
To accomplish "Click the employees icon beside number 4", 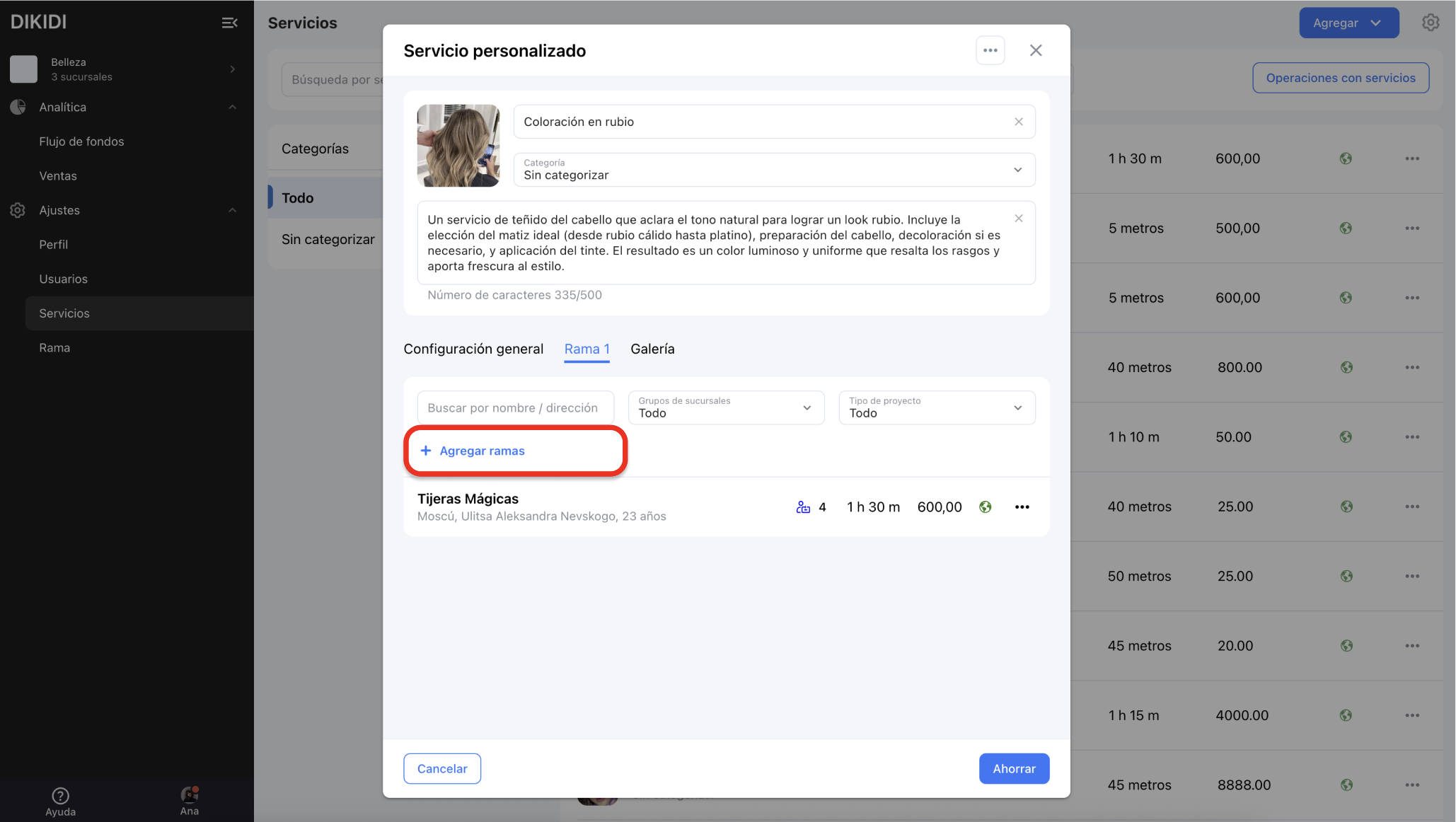I will tap(803, 506).
